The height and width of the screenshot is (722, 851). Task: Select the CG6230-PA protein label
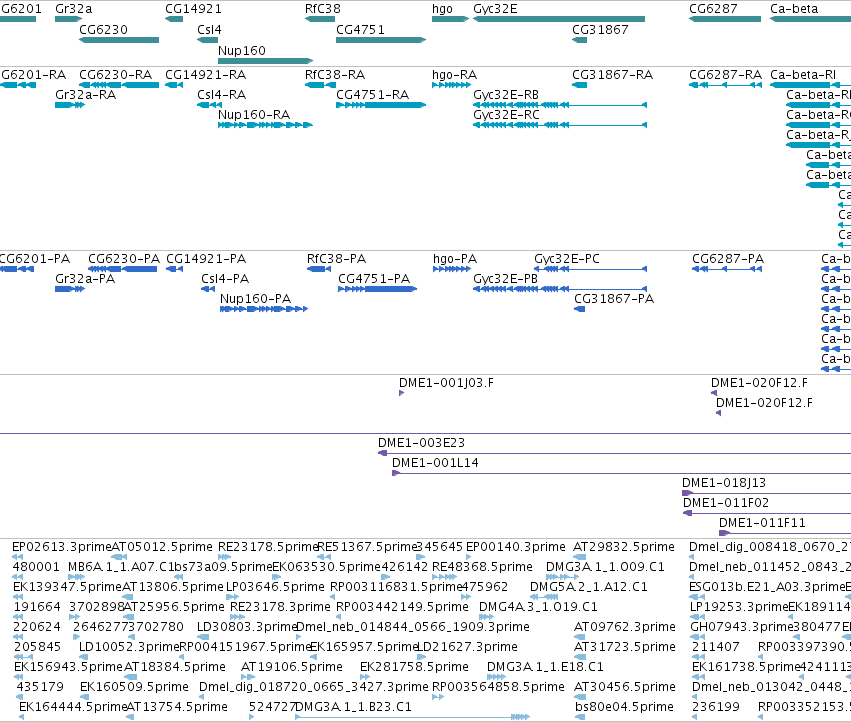pos(124,259)
